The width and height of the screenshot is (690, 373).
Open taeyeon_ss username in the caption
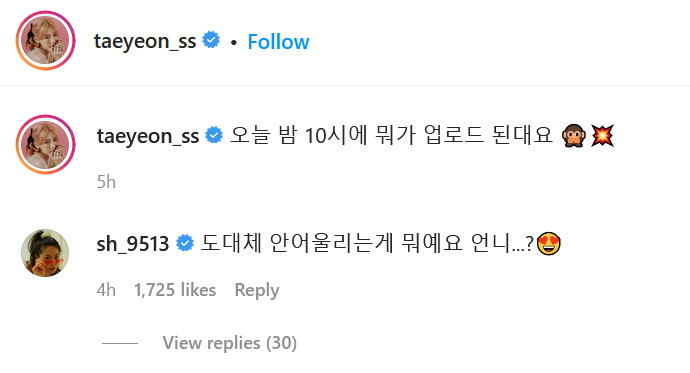coord(148,136)
